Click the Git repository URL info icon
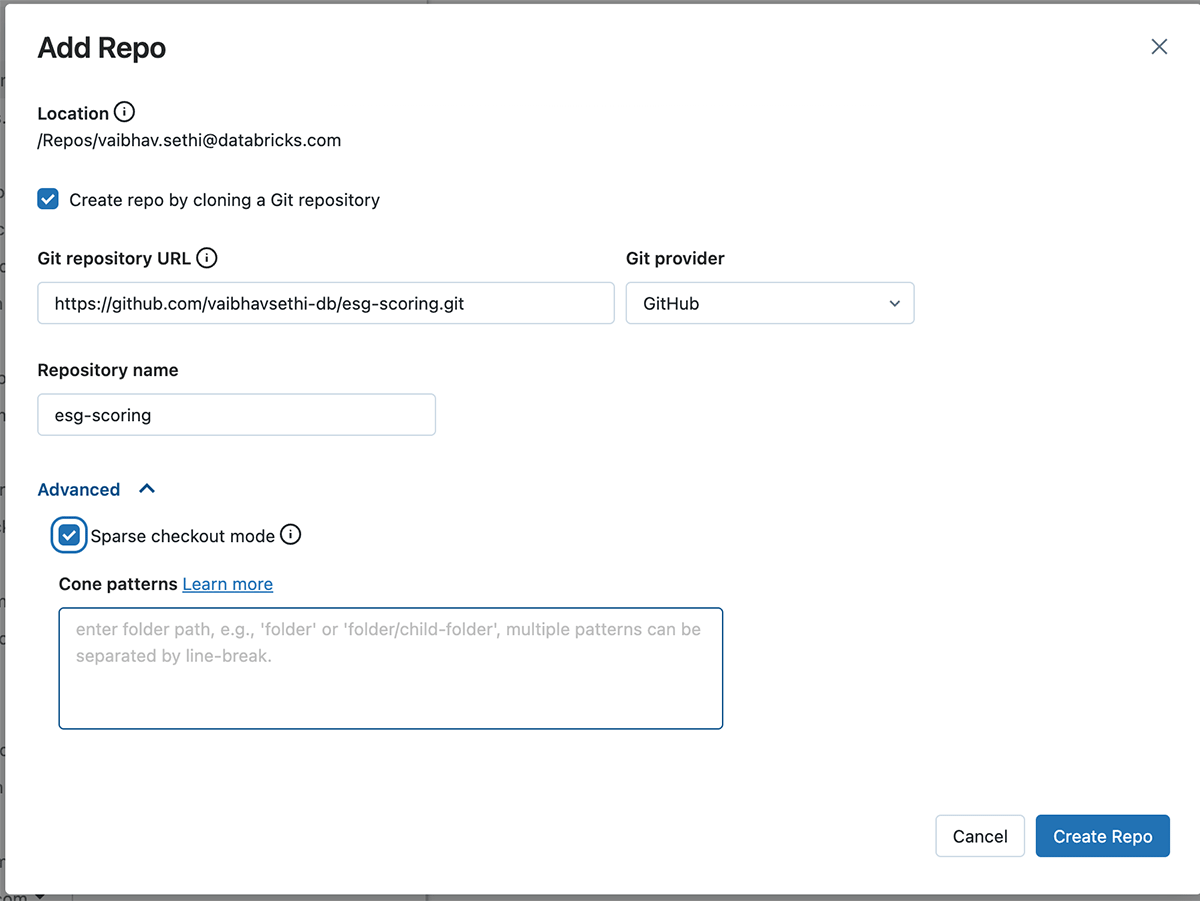Image resolution: width=1200 pixels, height=901 pixels. click(207, 258)
